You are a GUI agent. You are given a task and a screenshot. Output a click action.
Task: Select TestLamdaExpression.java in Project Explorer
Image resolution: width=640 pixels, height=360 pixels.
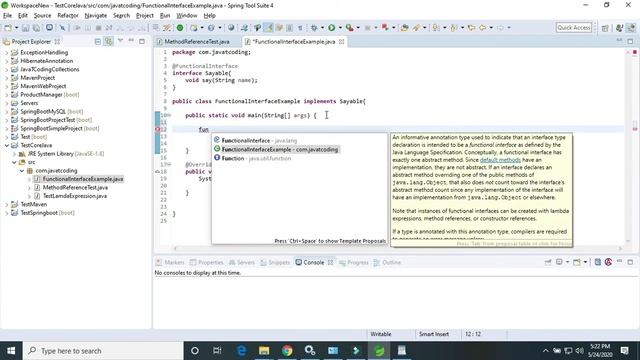[75, 196]
